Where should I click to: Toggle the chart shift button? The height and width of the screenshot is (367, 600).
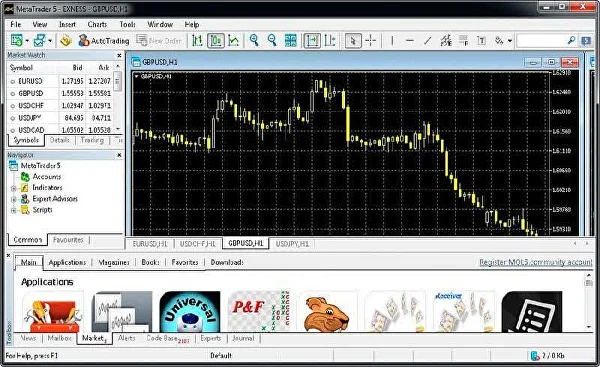tap(330, 41)
